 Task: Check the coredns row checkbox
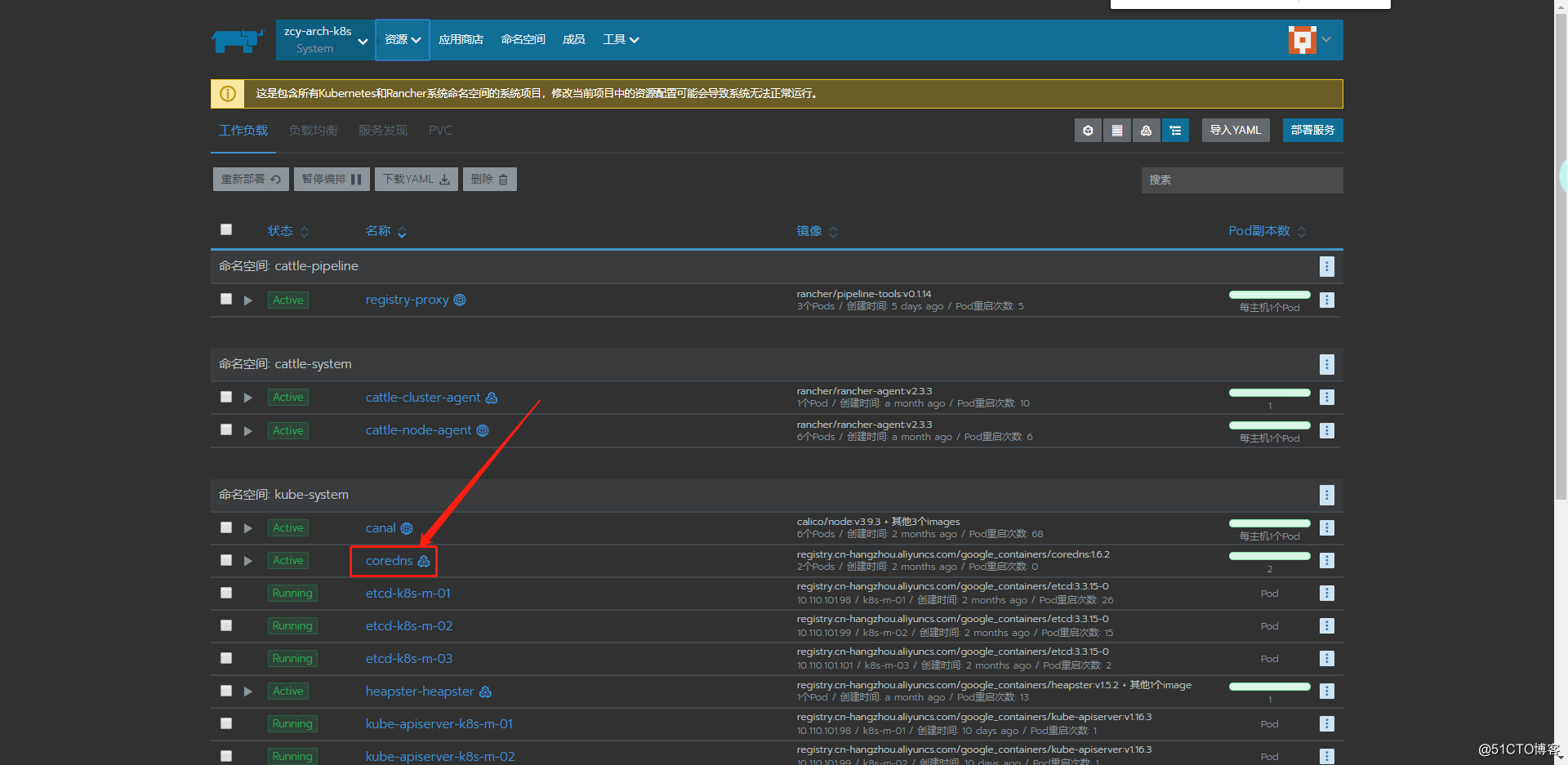click(226, 560)
